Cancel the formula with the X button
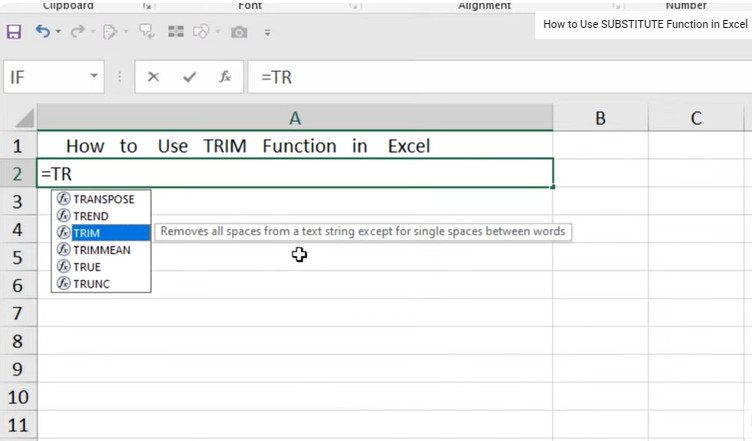Screen dimensions: 752x441 (x=153, y=77)
